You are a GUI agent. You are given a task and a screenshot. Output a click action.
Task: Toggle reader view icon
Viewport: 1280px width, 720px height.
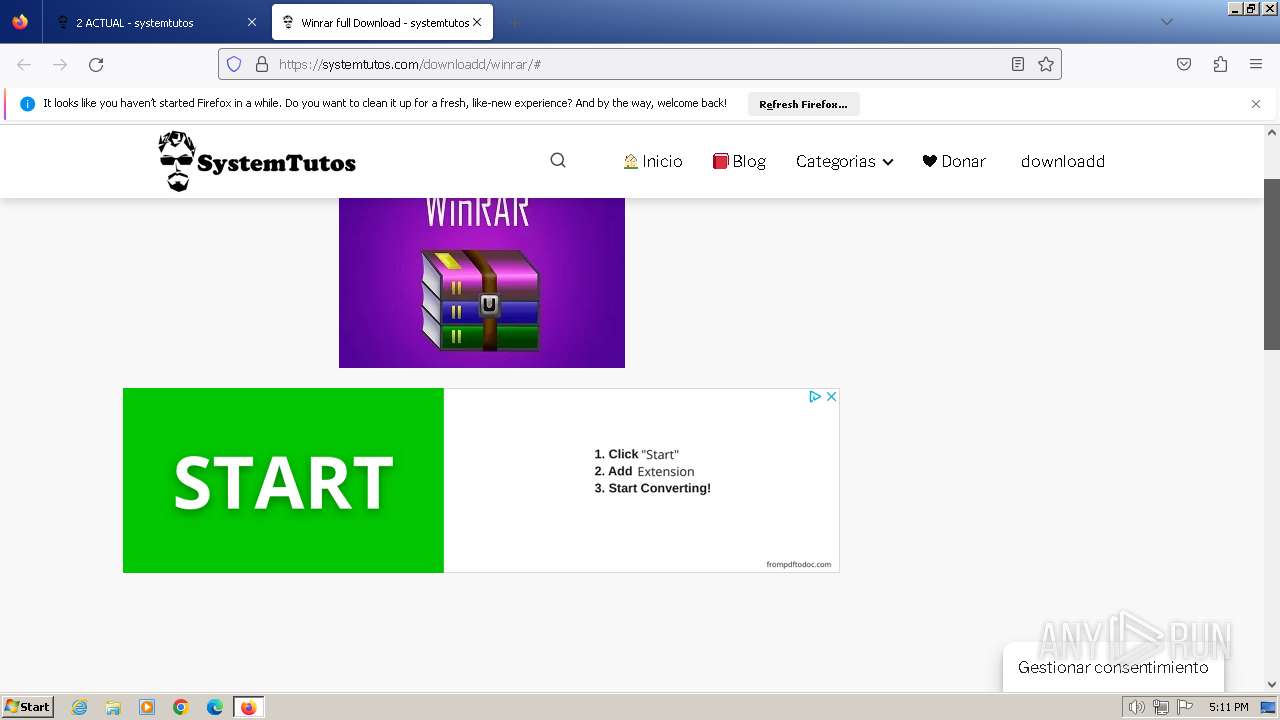pyautogui.click(x=1018, y=64)
